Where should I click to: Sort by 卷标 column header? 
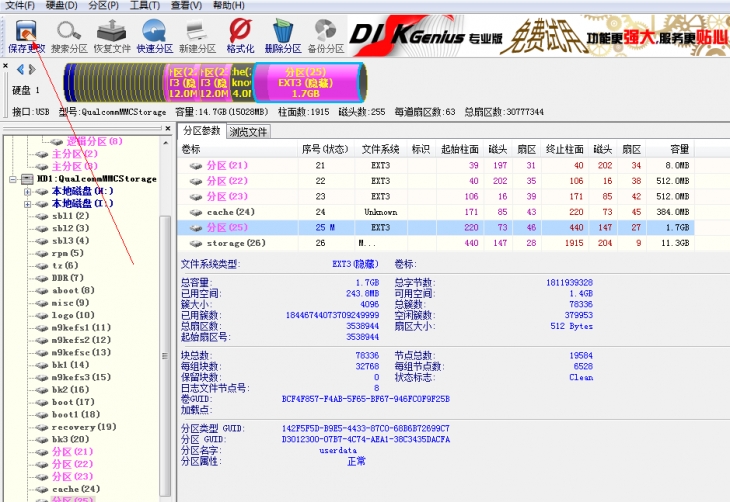pos(237,149)
